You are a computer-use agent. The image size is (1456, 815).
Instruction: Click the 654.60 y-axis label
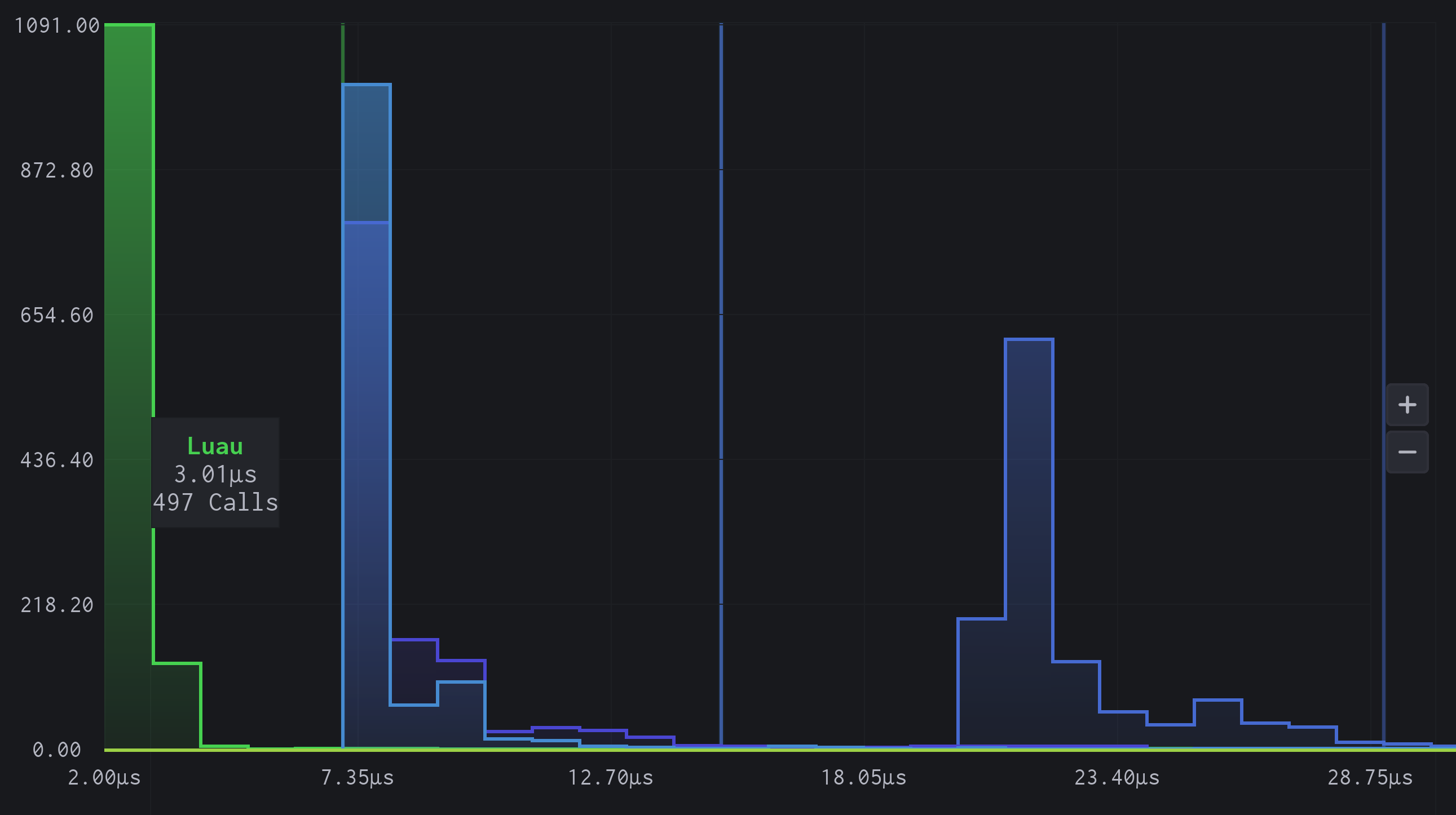click(56, 315)
